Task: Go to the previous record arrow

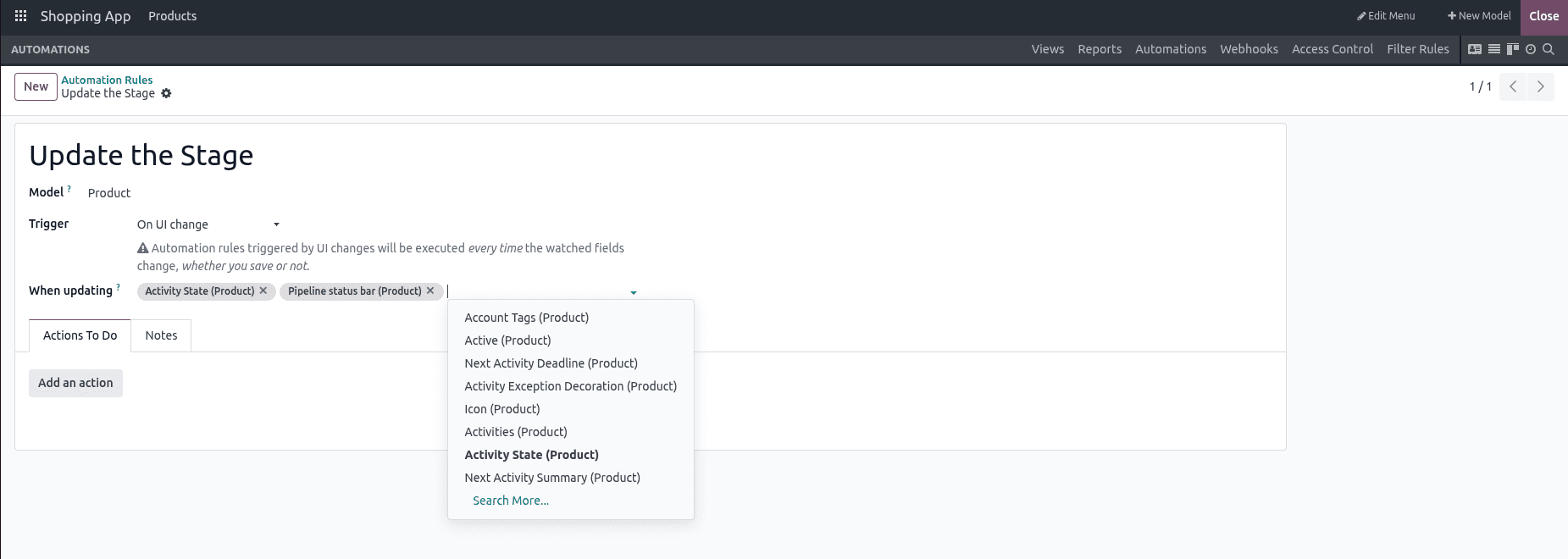Action: [x=1513, y=86]
